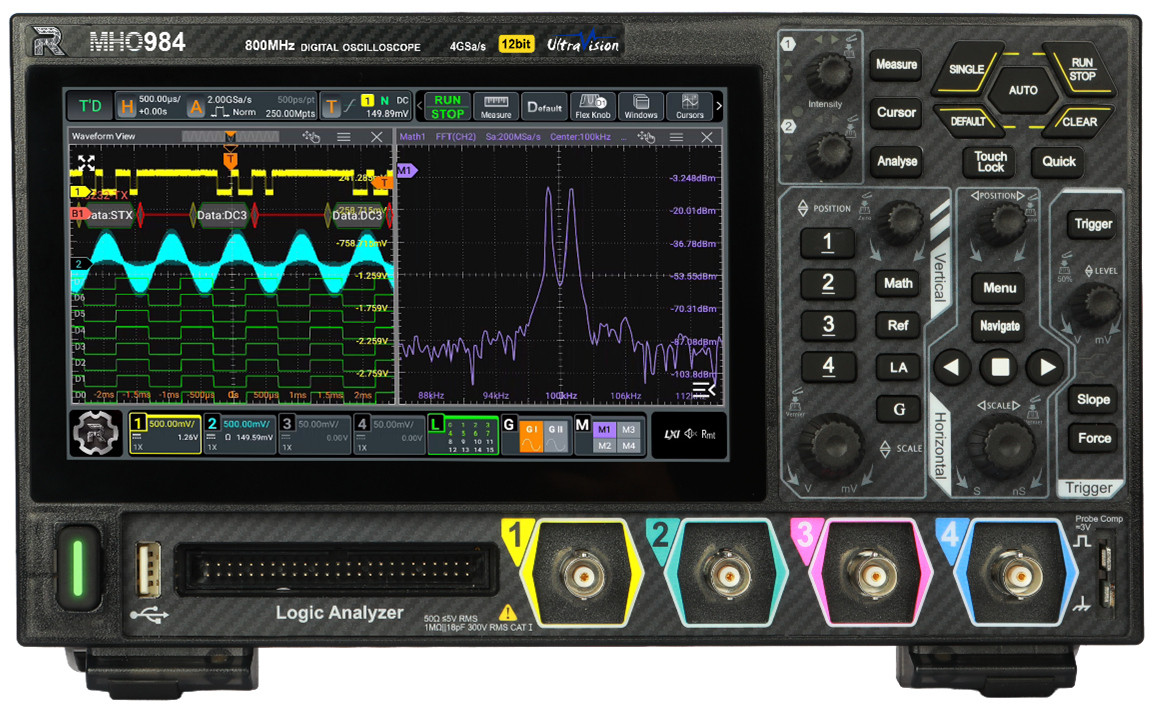Tap the Measure ruler icon in toolbar
The image size is (1152, 708).
496,106
